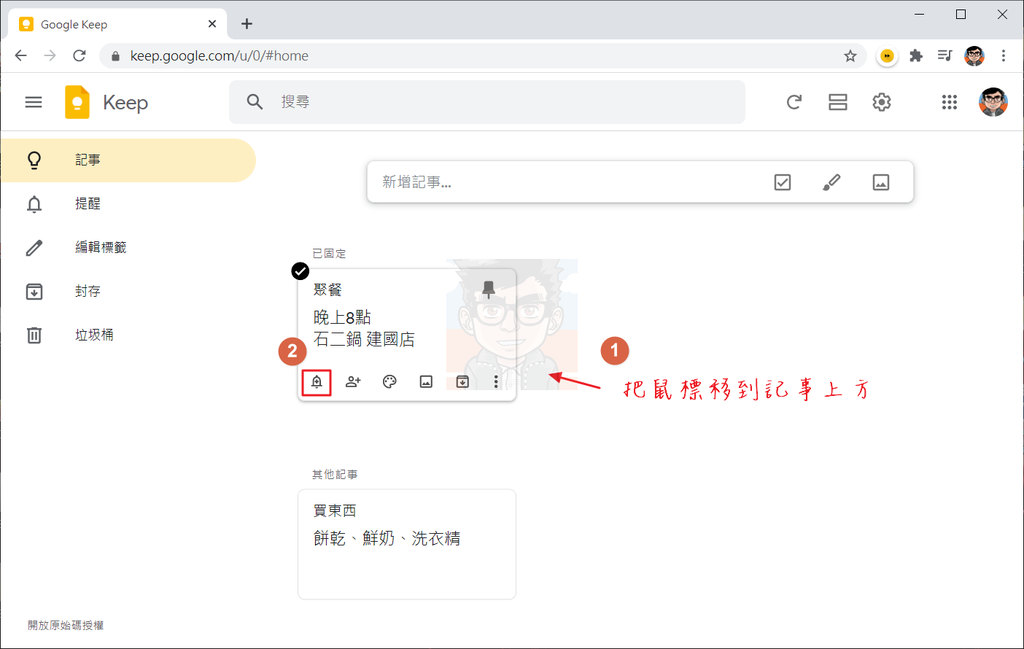
Task: Click the 搜尋 search box
Action: point(487,102)
